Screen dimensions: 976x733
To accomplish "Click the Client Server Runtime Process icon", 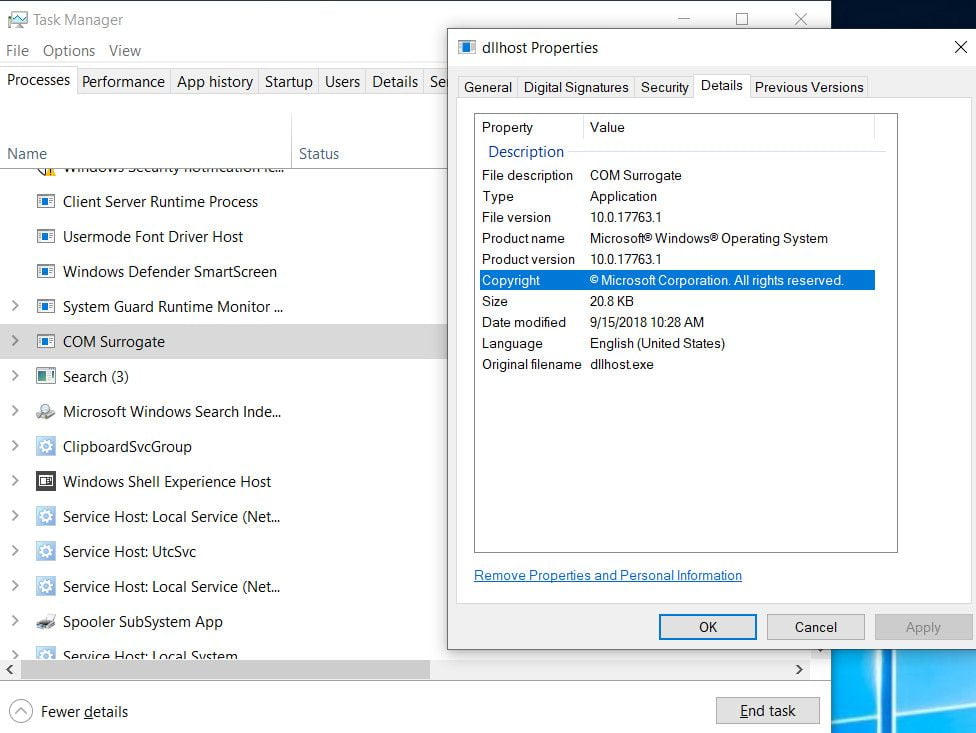I will (x=45, y=201).
